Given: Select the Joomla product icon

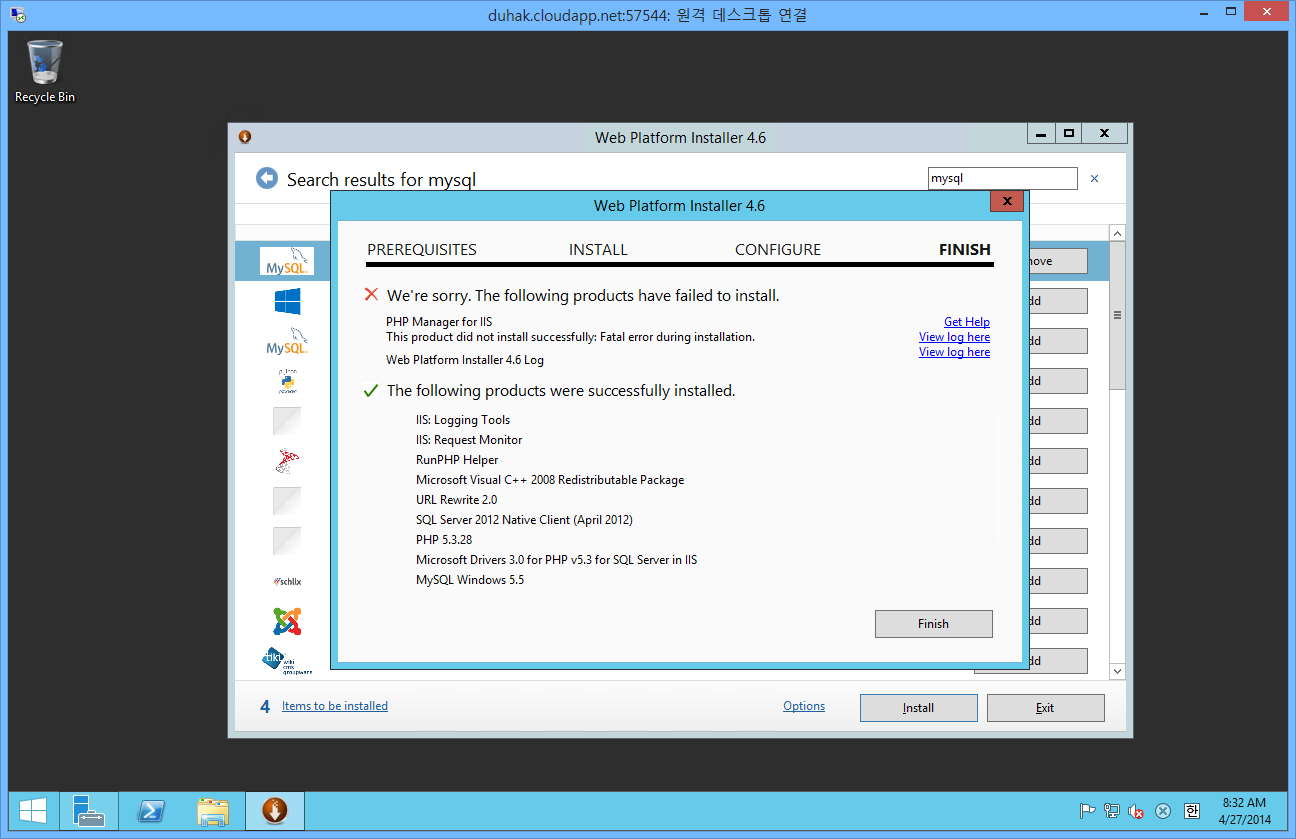Looking at the screenshot, I should [287, 621].
